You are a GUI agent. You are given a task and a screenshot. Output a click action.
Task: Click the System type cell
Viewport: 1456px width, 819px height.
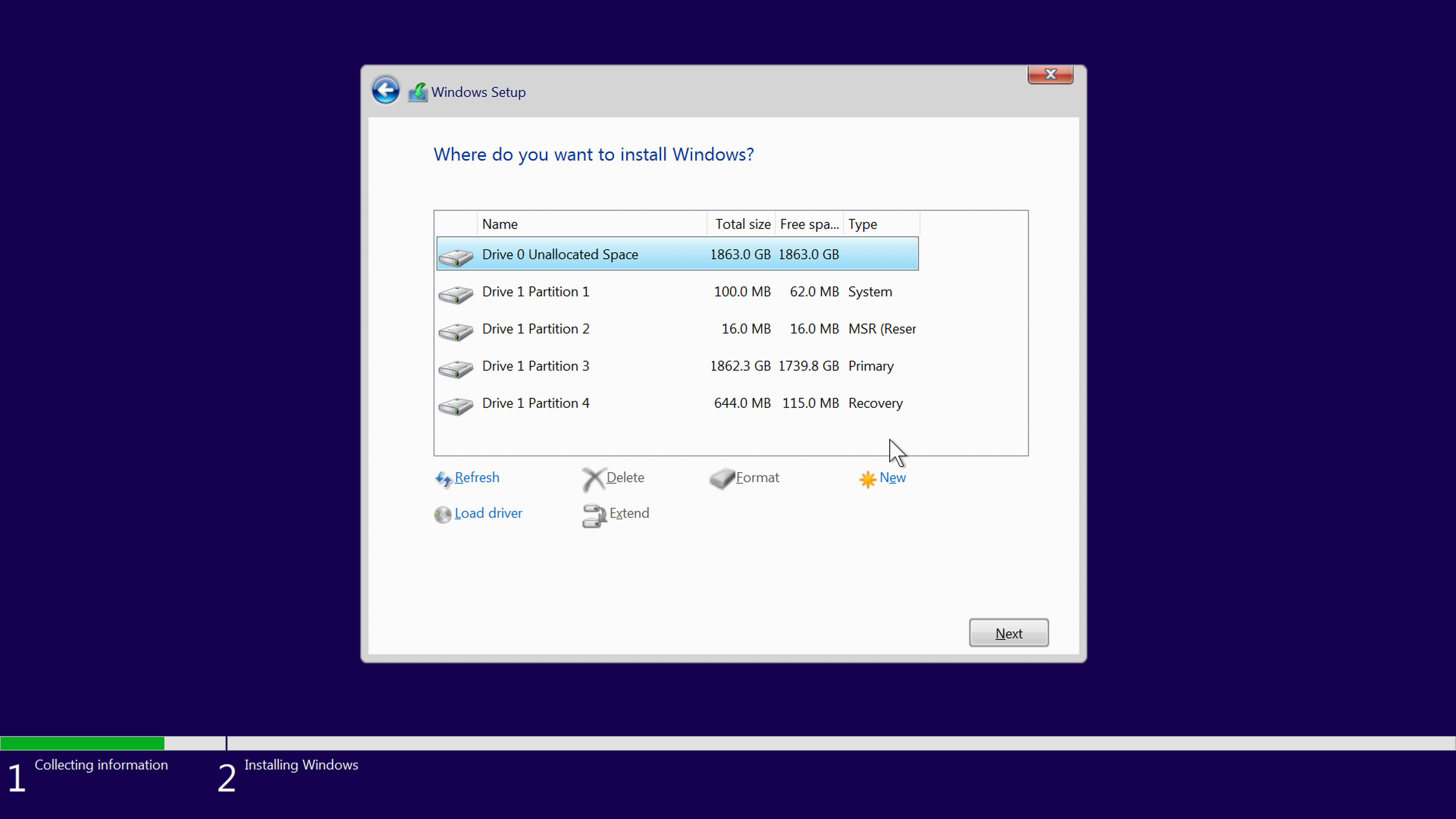[870, 292]
